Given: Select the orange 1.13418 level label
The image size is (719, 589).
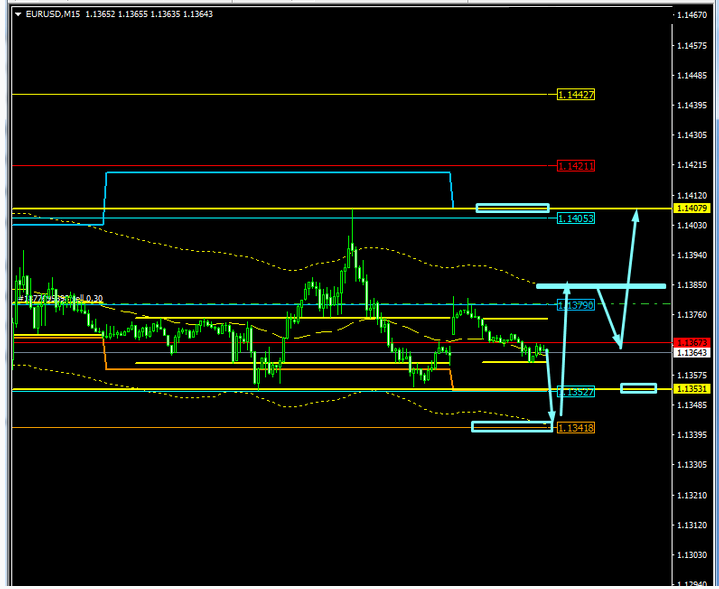Looking at the screenshot, I should pyautogui.click(x=576, y=428).
